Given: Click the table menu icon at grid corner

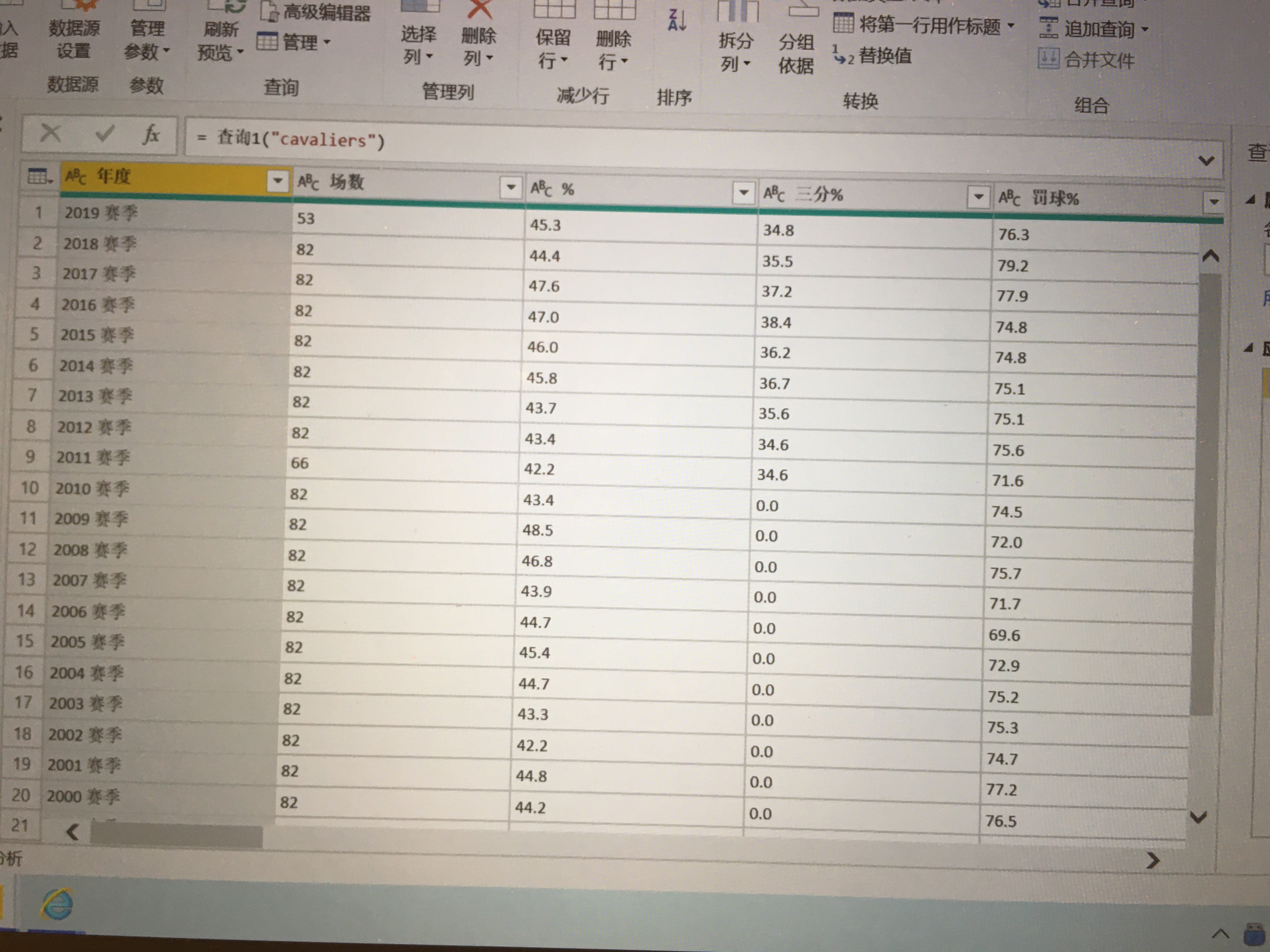Looking at the screenshot, I should click(40, 176).
